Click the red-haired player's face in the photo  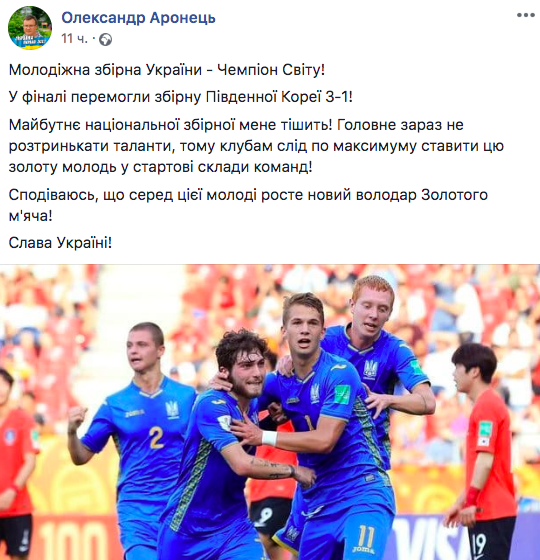373,312
